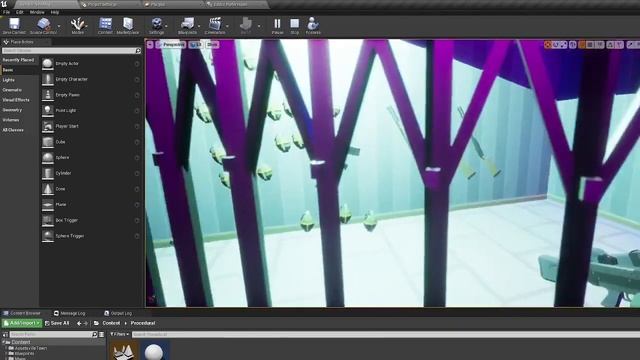Expand Cinematics dropdown arrow
Screen dimensions: 640x360
227,26
